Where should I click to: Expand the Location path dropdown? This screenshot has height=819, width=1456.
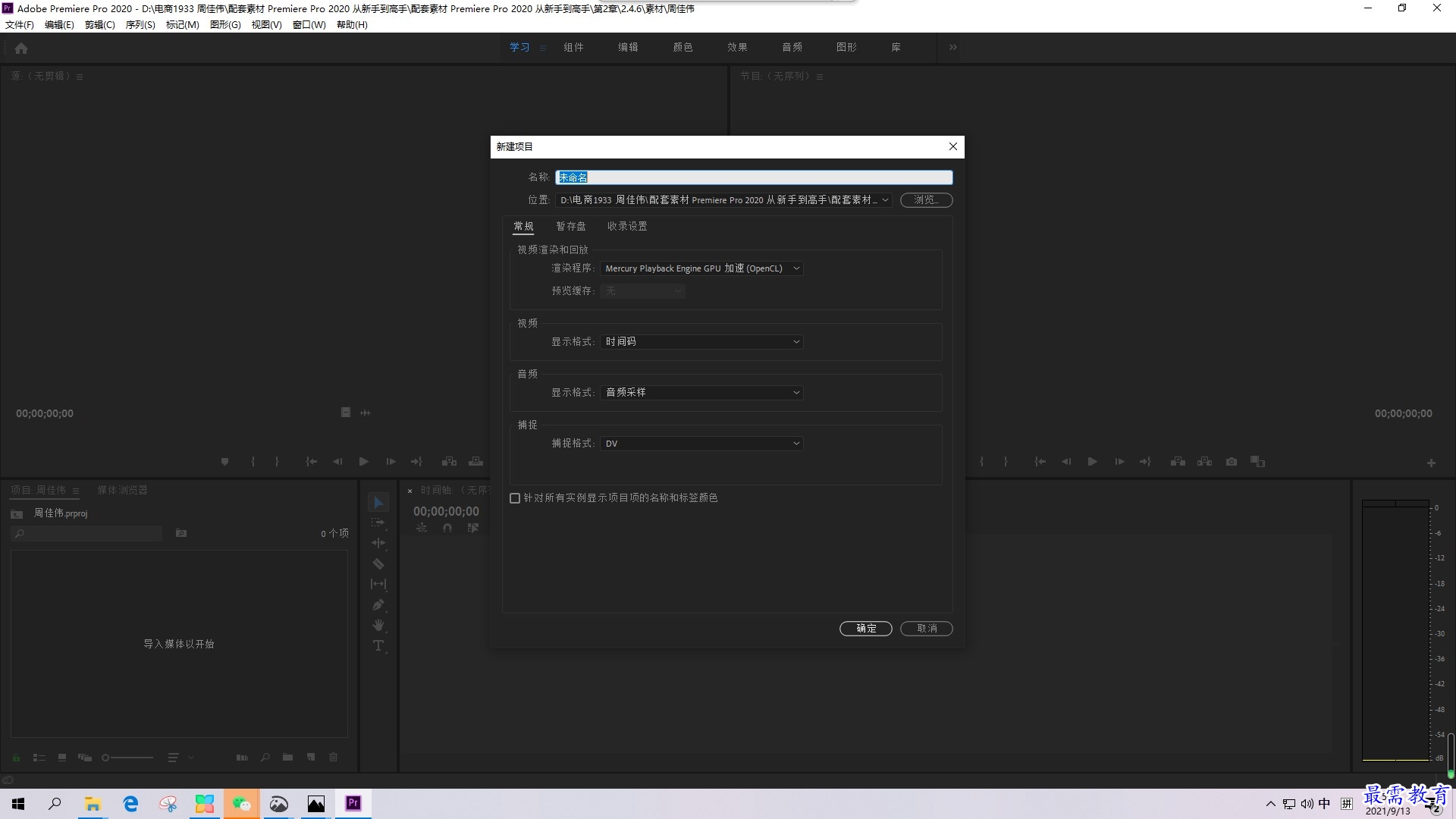[x=885, y=200]
